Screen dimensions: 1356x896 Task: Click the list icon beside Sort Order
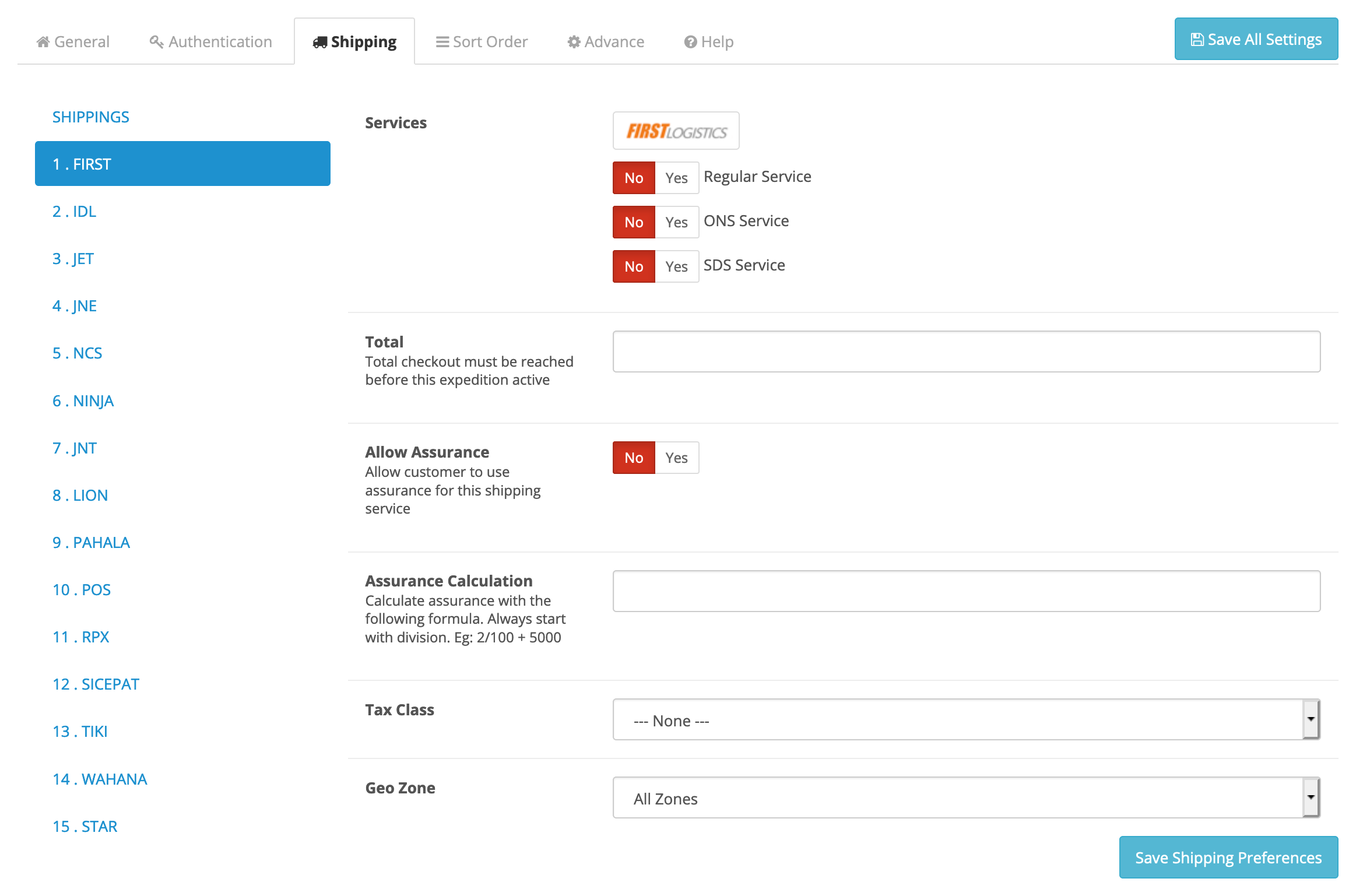442,42
